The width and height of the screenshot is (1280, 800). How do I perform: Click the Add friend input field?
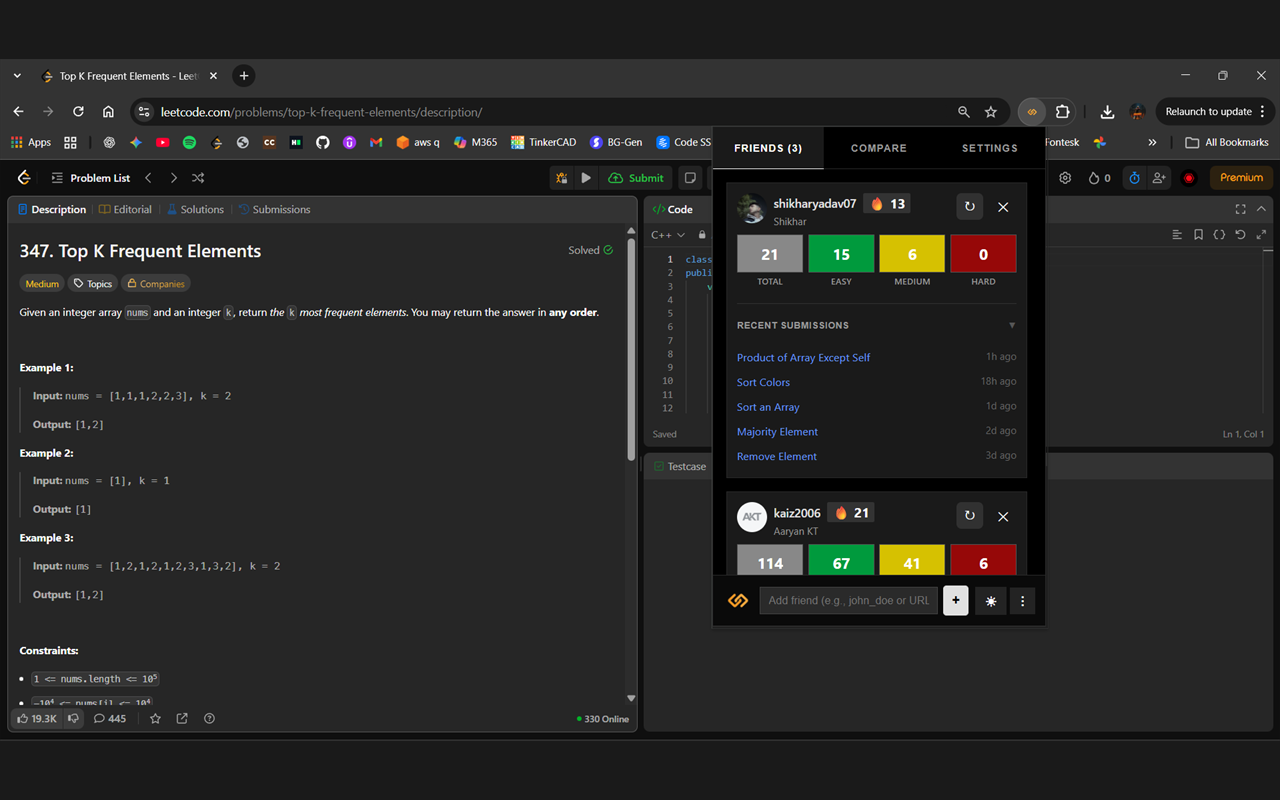point(848,600)
